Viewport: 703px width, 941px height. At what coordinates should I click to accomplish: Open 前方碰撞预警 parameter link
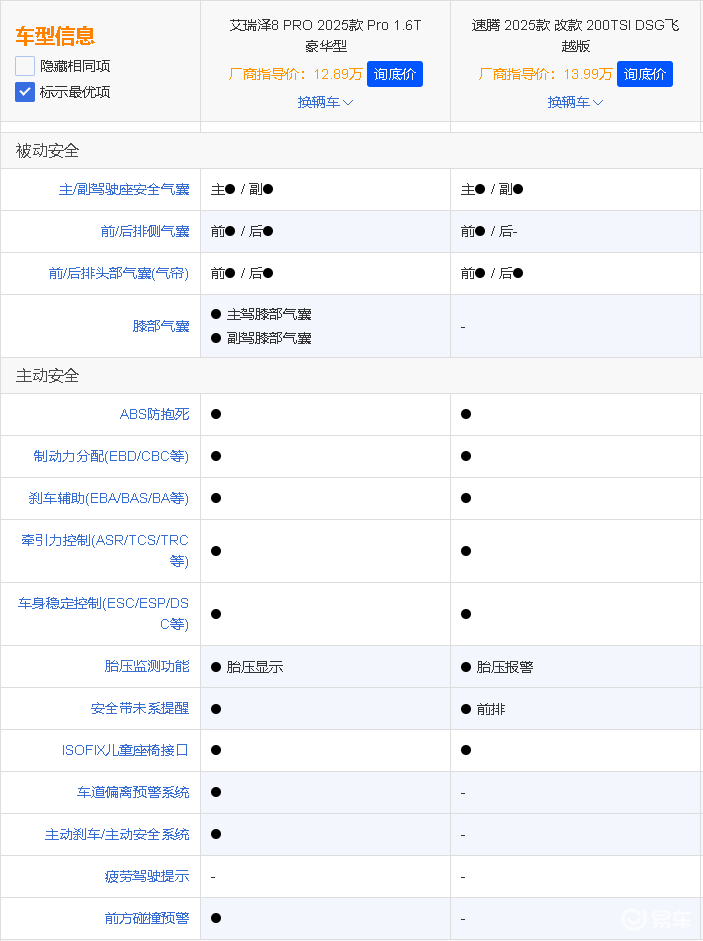point(147,918)
